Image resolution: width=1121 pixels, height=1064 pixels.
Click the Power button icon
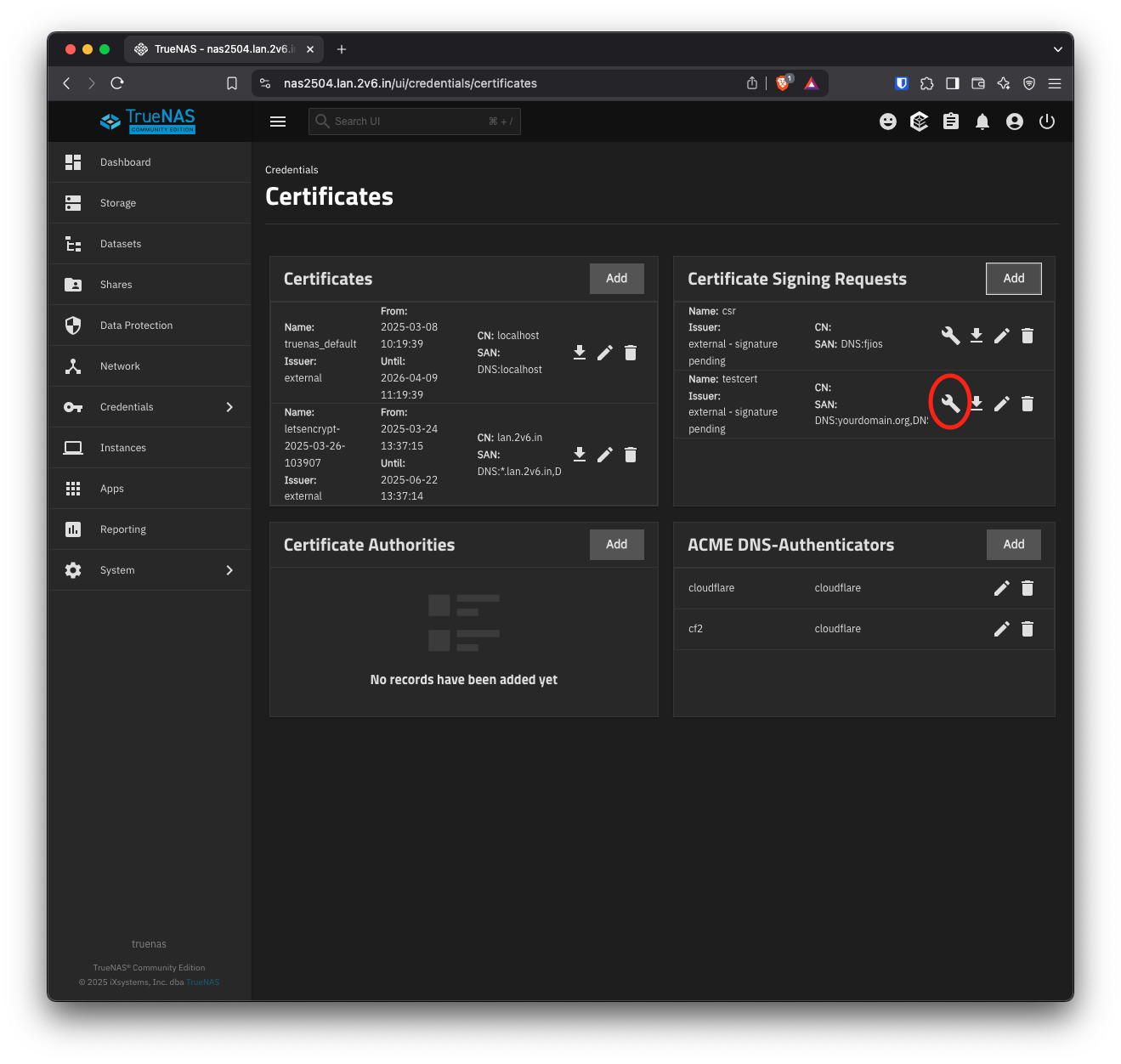click(x=1047, y=122)
